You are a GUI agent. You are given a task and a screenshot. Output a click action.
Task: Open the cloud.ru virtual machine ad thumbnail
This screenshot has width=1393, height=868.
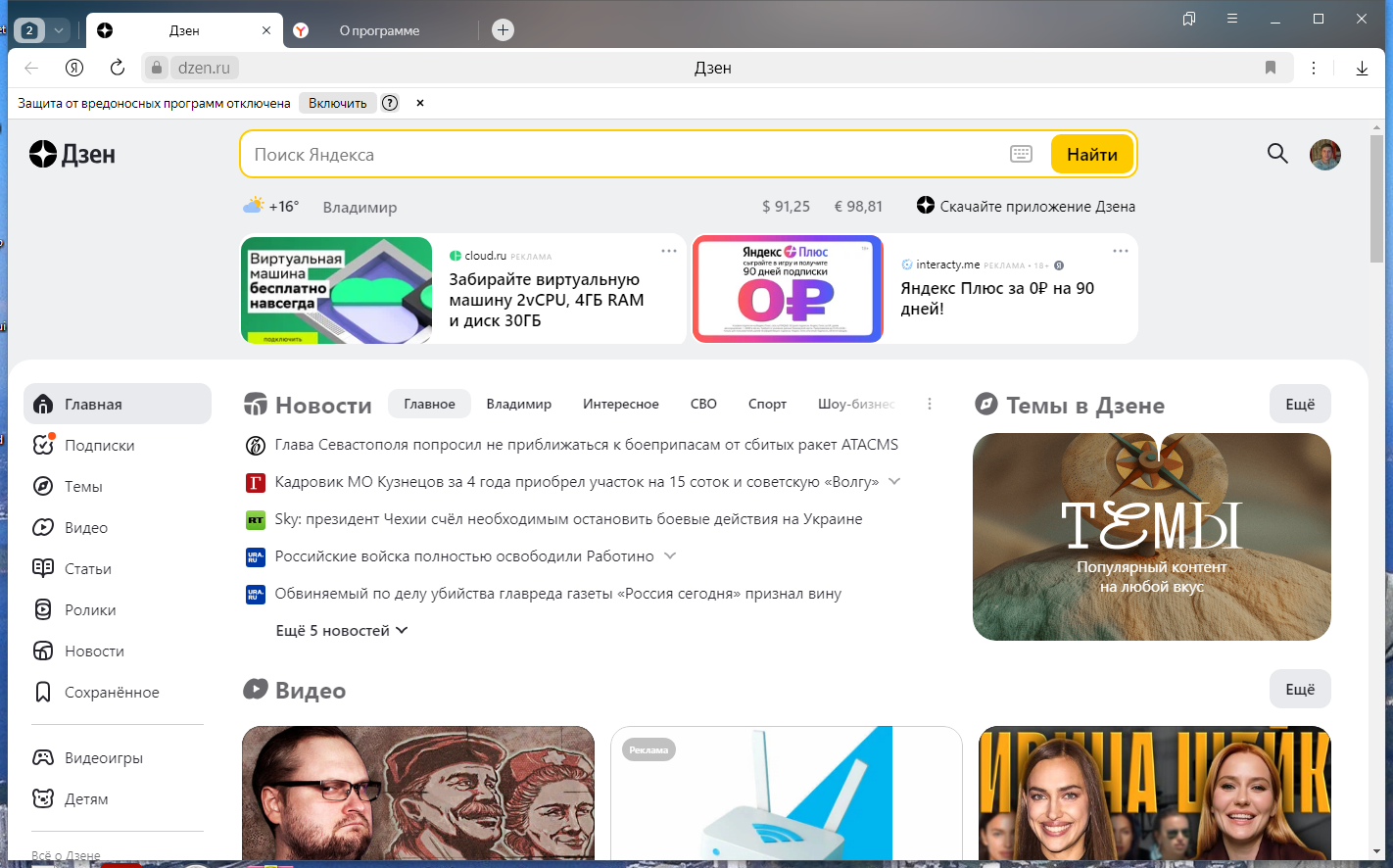337,290
